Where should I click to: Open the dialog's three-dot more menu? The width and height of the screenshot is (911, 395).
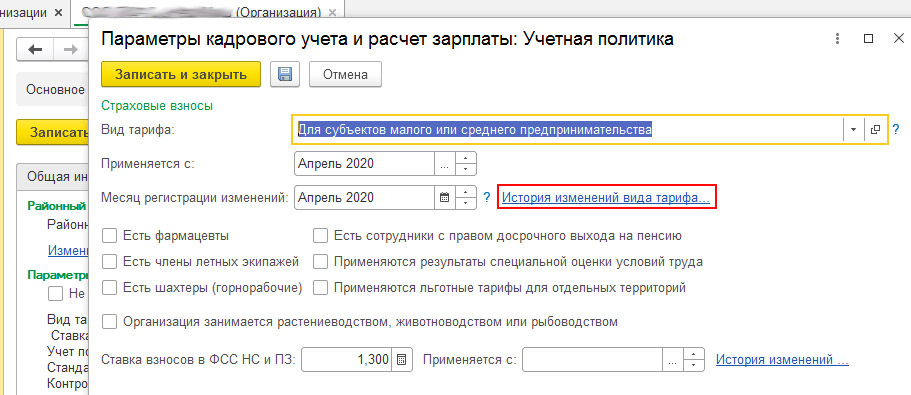tap(837, 39)
